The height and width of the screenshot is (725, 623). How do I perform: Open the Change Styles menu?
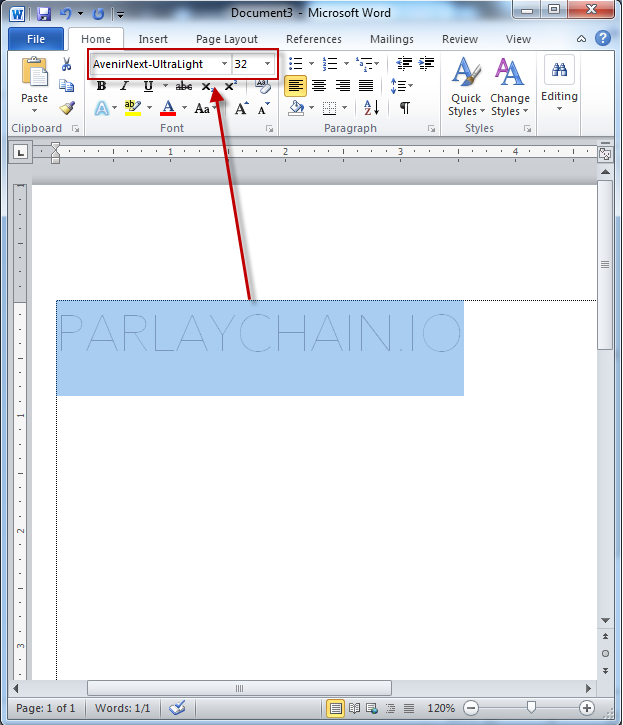pyautogui.click(x=509, y=86)
